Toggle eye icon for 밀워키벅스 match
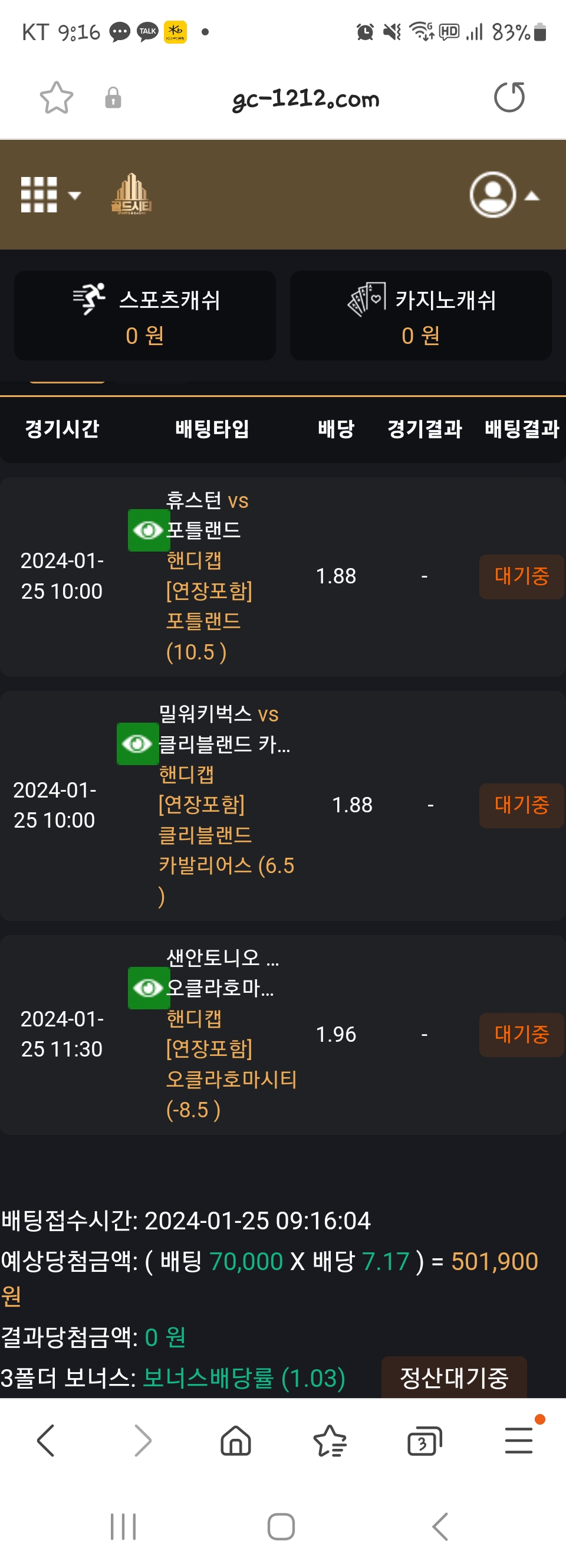The height and width of the screenshot is (1568, 566). (x=137, y=744)
